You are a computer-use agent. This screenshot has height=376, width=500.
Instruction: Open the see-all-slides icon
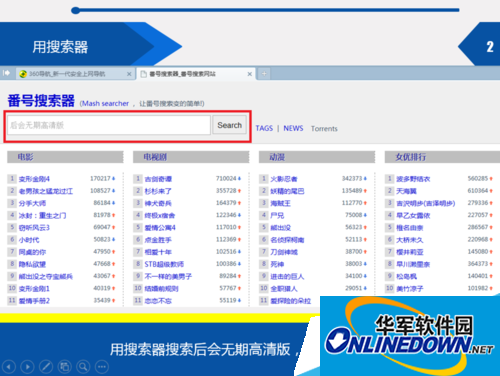coord(65,367)
